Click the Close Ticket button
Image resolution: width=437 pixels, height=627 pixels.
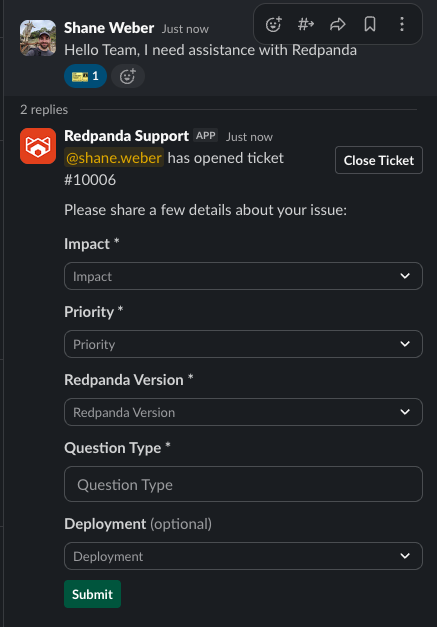tap(379, 160)
